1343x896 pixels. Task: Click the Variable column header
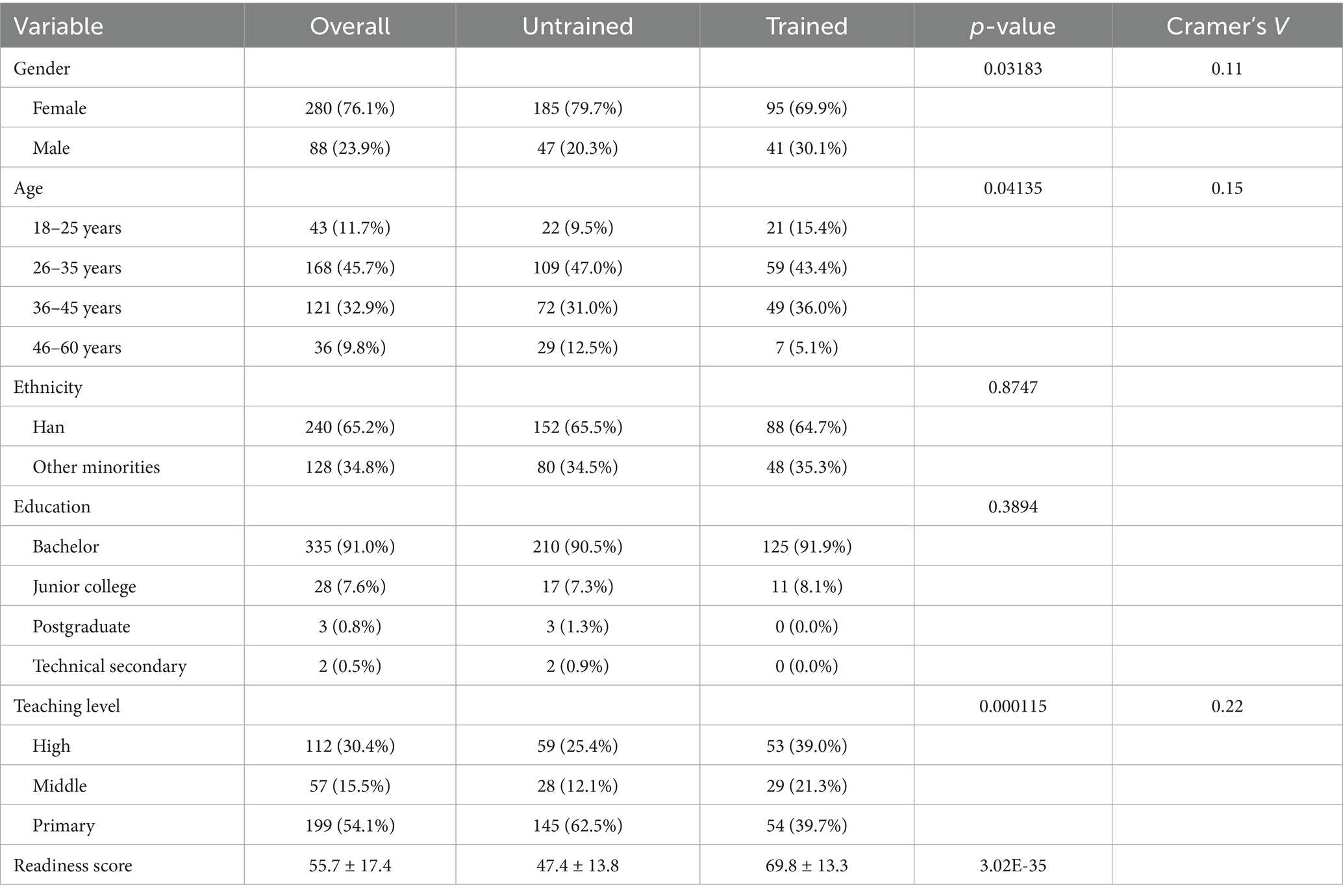[58, 26]
